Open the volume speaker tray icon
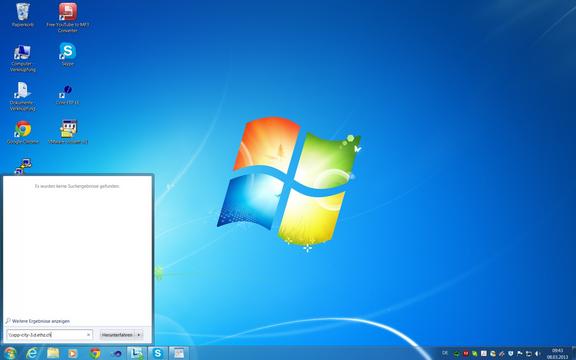Image resolution: width=576 pixels, height=360 pixels. pyautogui.click(x=537, y=354)
